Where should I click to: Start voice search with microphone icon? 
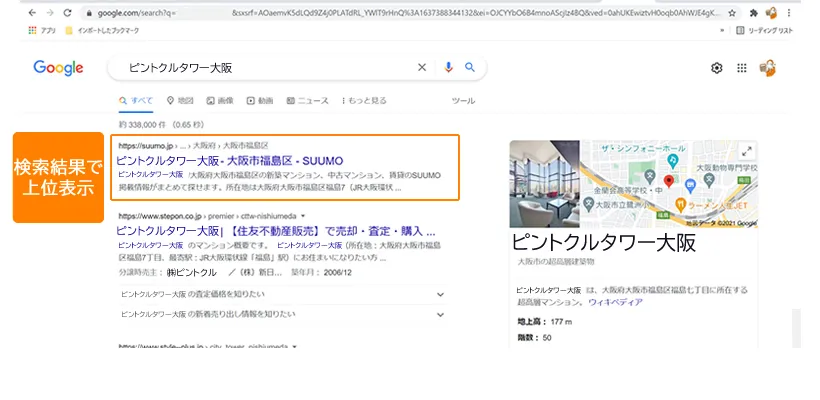pyautogui.click(x=448, y=67)
